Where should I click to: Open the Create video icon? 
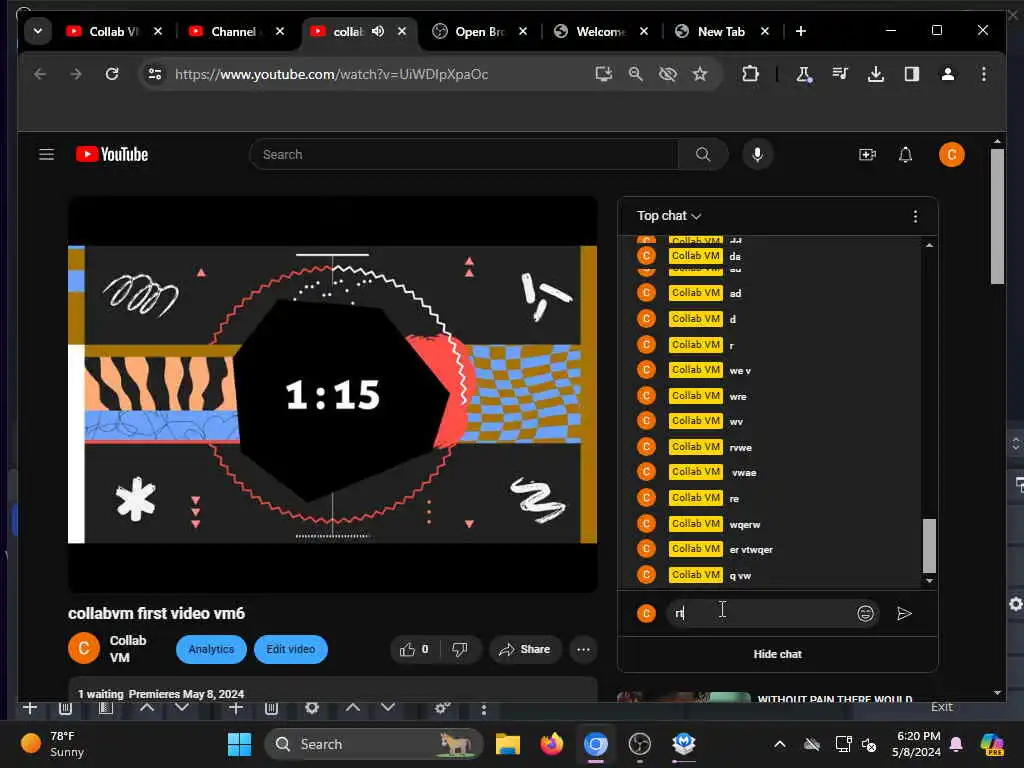pos(867,155)
